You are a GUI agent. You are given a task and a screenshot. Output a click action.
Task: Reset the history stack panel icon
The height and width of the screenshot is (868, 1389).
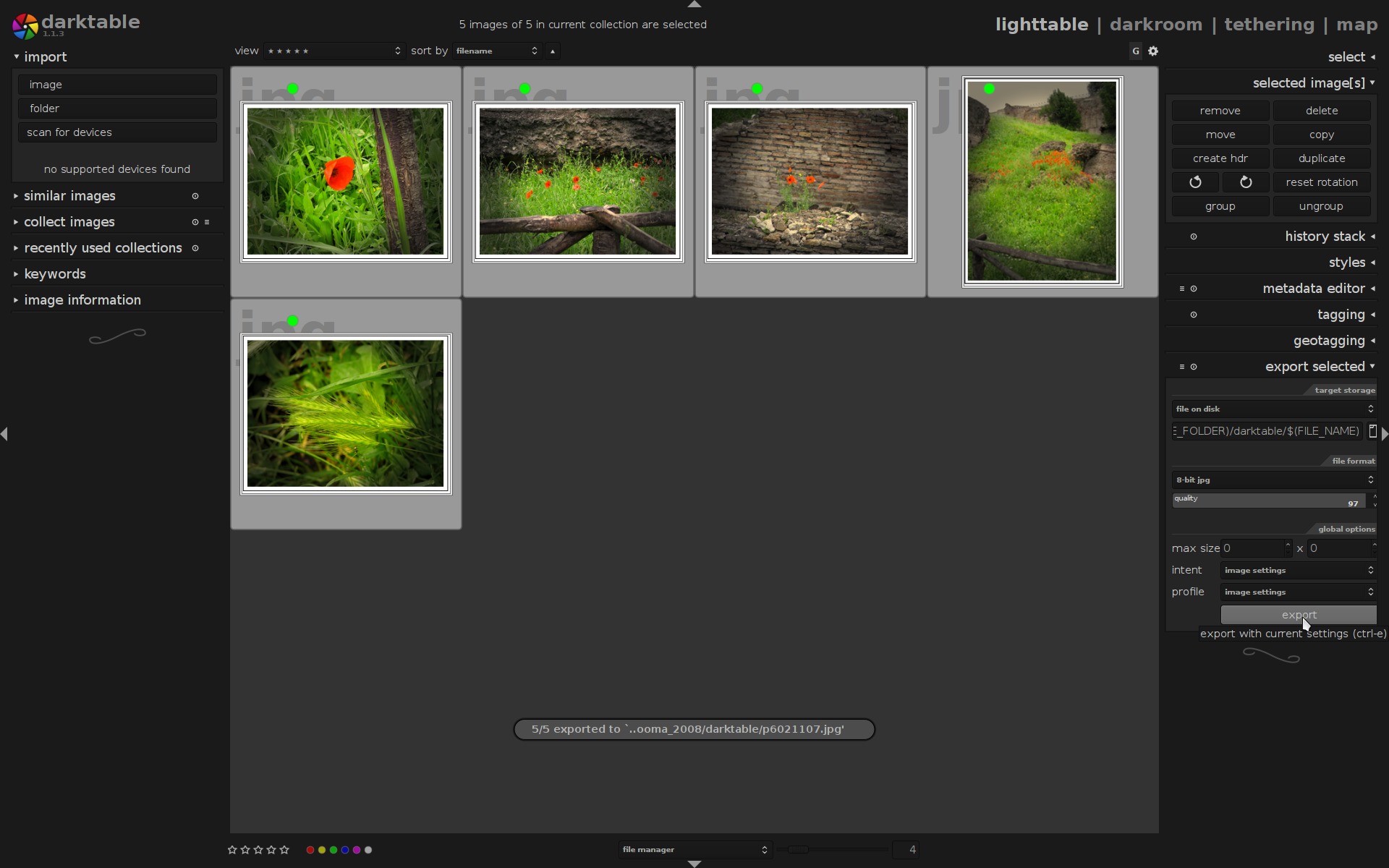(1194, 237)
